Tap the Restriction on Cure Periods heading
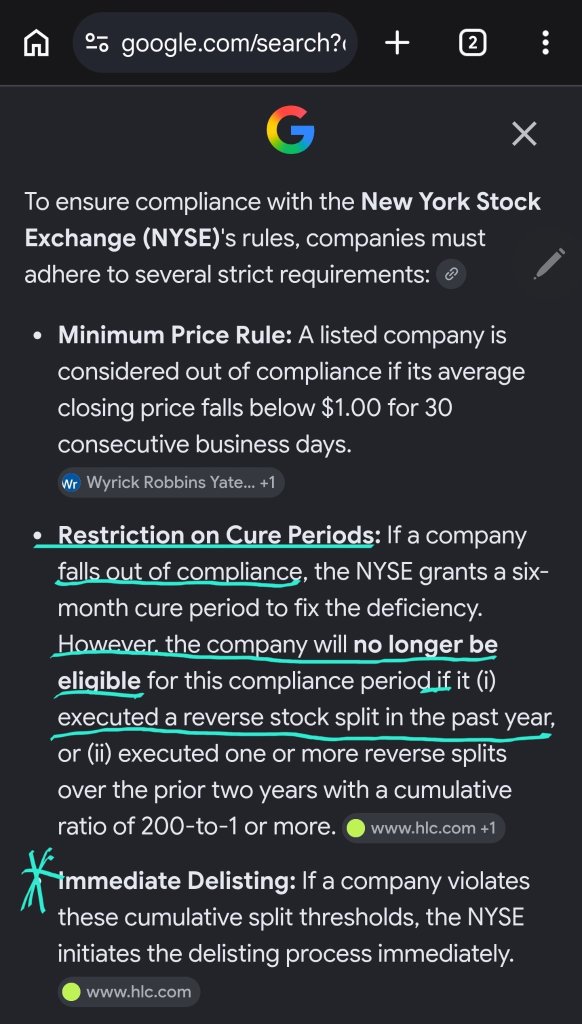 click(x=218, y=536)
